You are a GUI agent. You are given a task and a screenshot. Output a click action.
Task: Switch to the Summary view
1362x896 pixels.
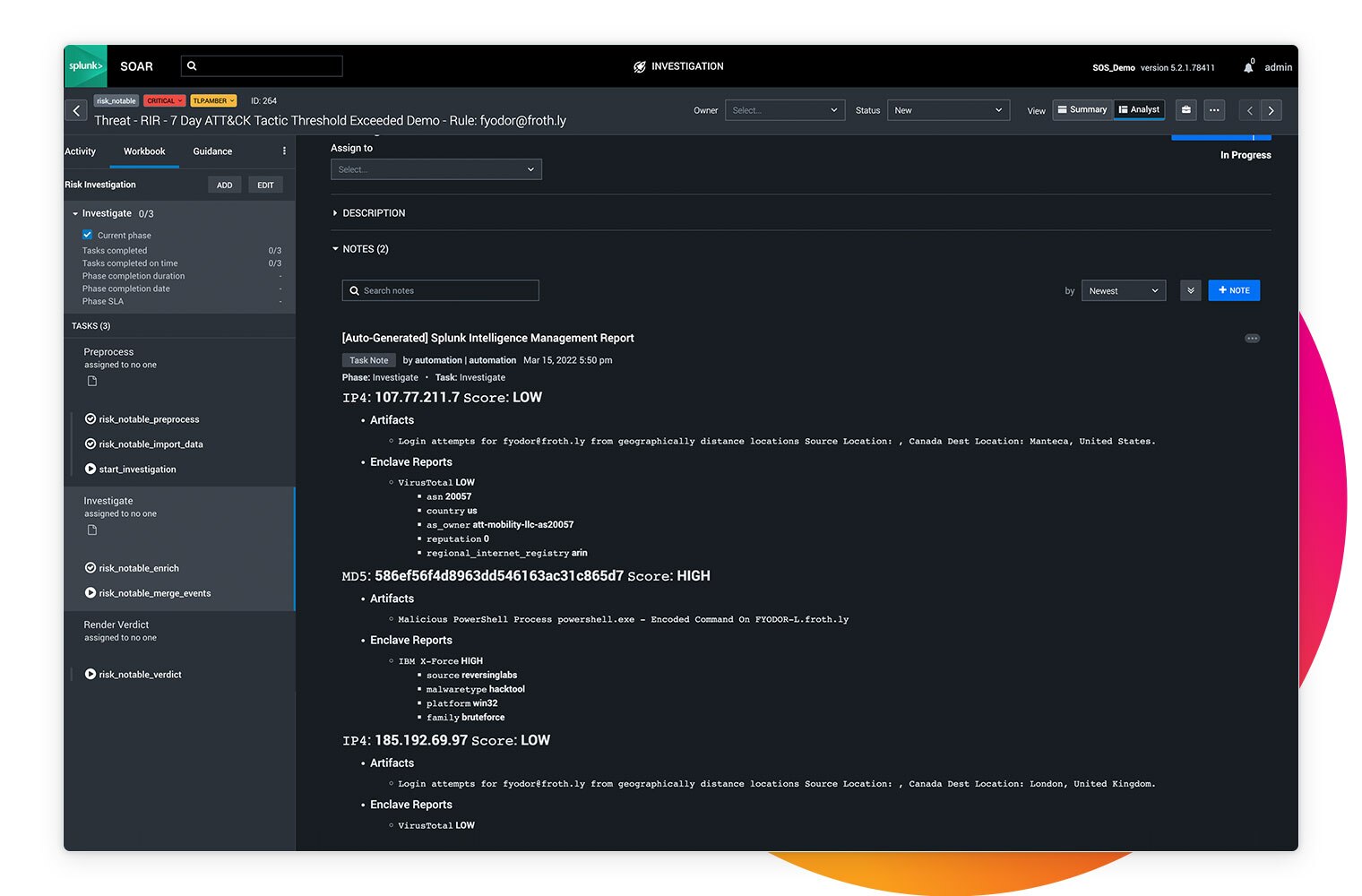coord(1082,109)
